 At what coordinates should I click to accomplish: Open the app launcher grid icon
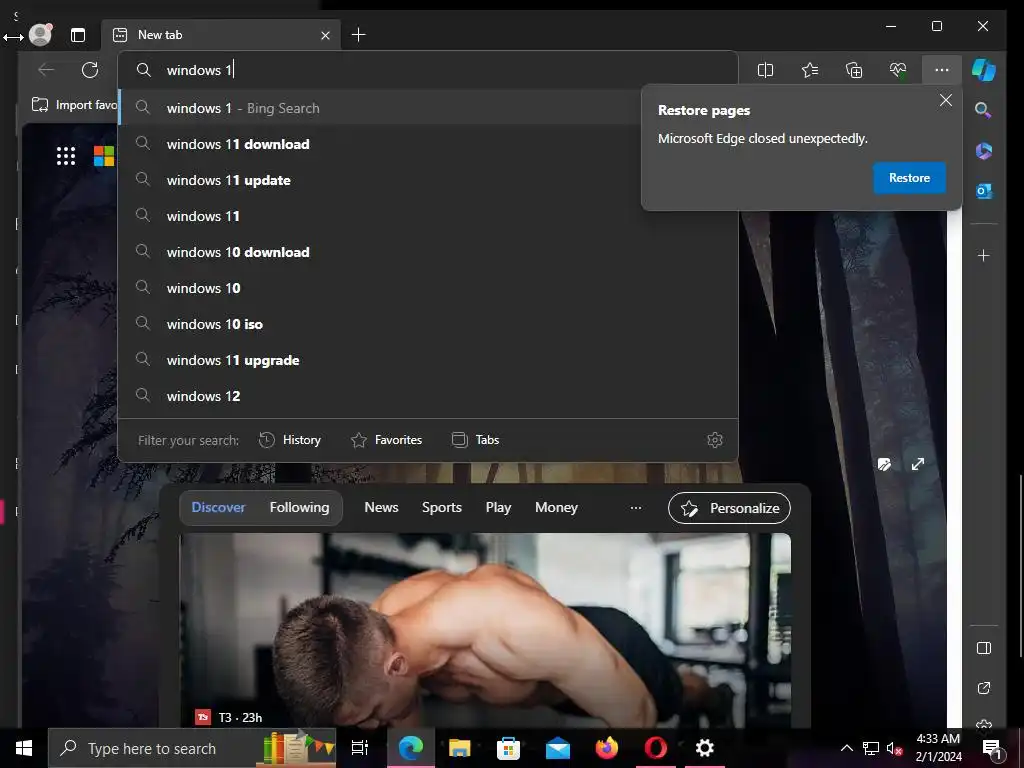pyautogui.click(x=66, y=156)
